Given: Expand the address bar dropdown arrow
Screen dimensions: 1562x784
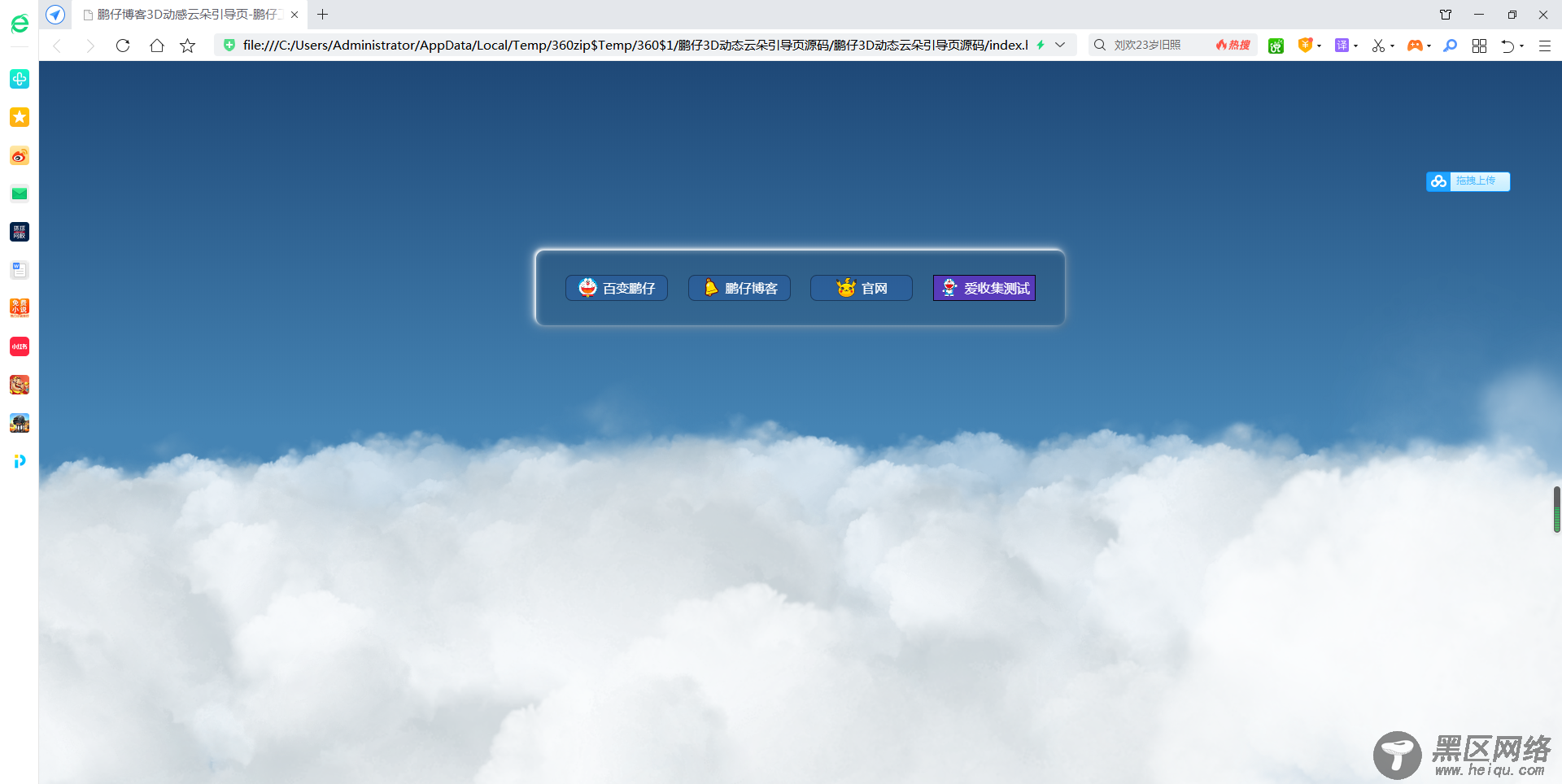Looking at the screenshot, I should point(1060,45).
